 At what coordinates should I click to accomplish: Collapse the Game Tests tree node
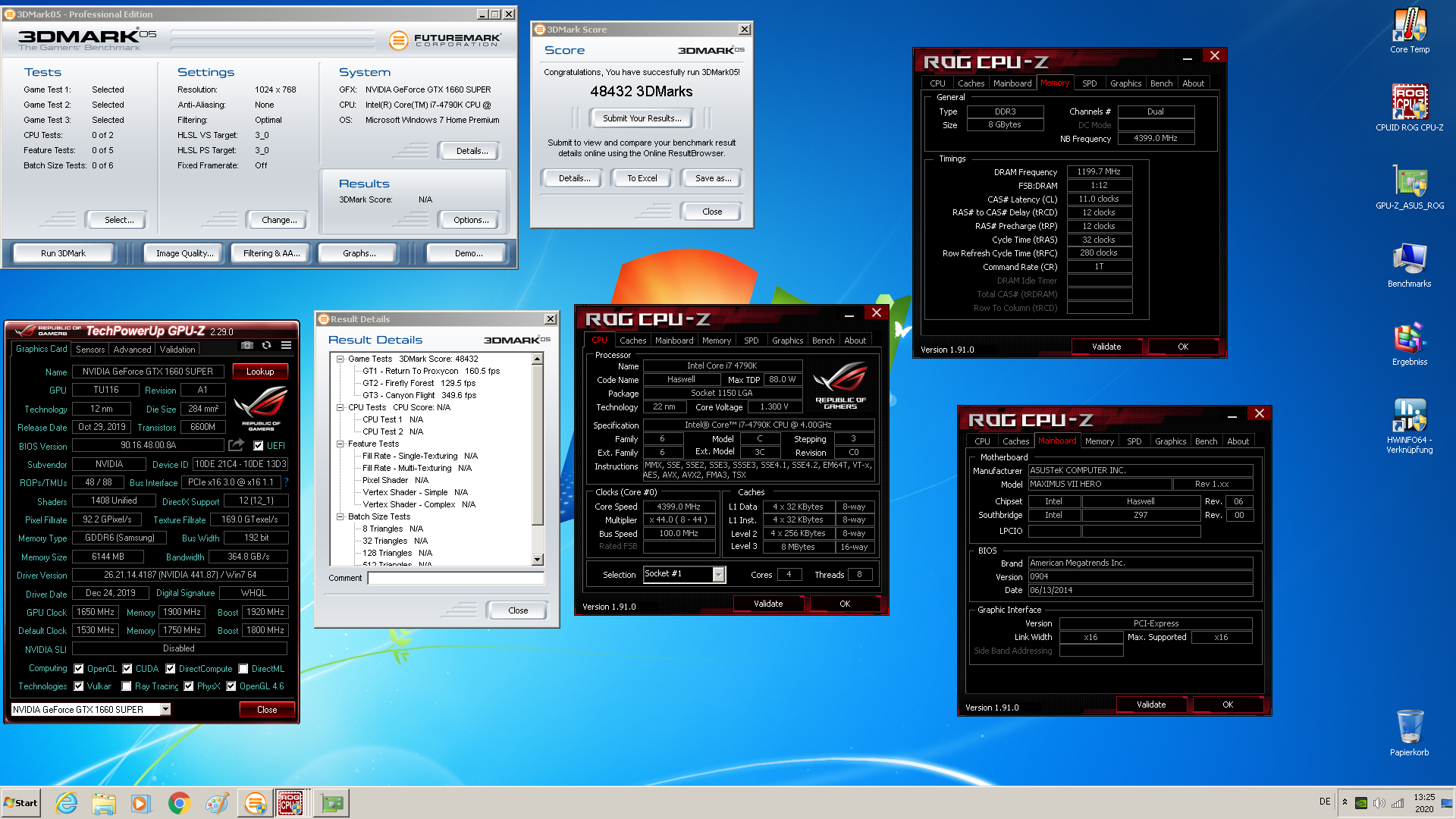point(340,359)
